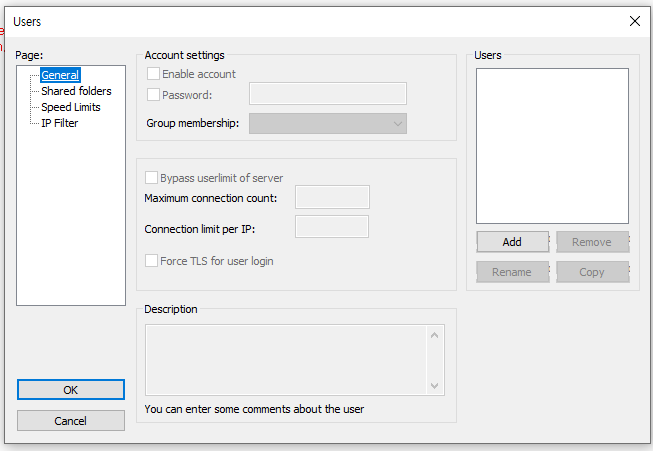Open the IP Filter page
This screenshot has height=451, width=653.
pos(60,123)
